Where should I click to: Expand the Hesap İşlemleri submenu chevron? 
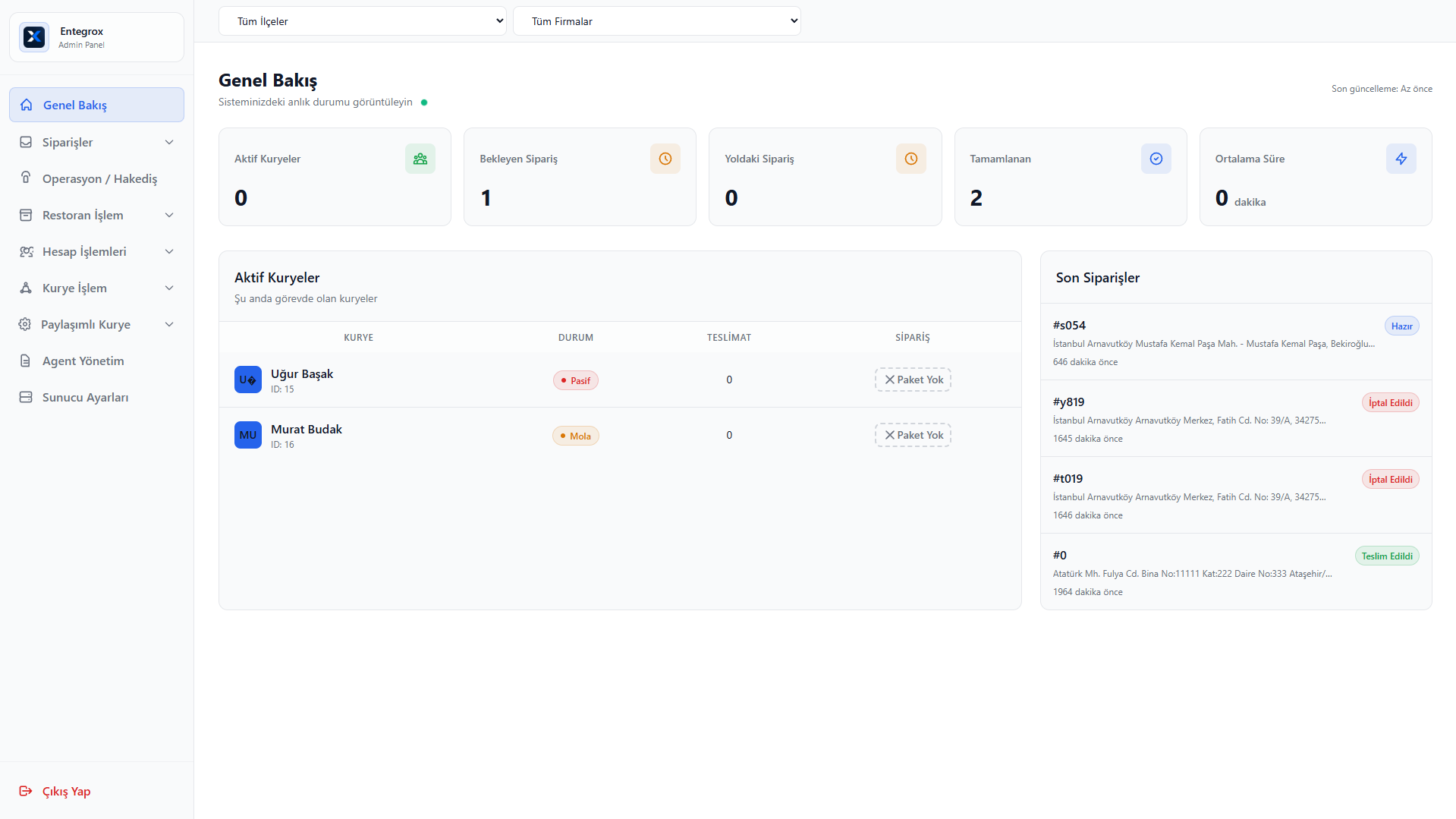tap(169, 251)
